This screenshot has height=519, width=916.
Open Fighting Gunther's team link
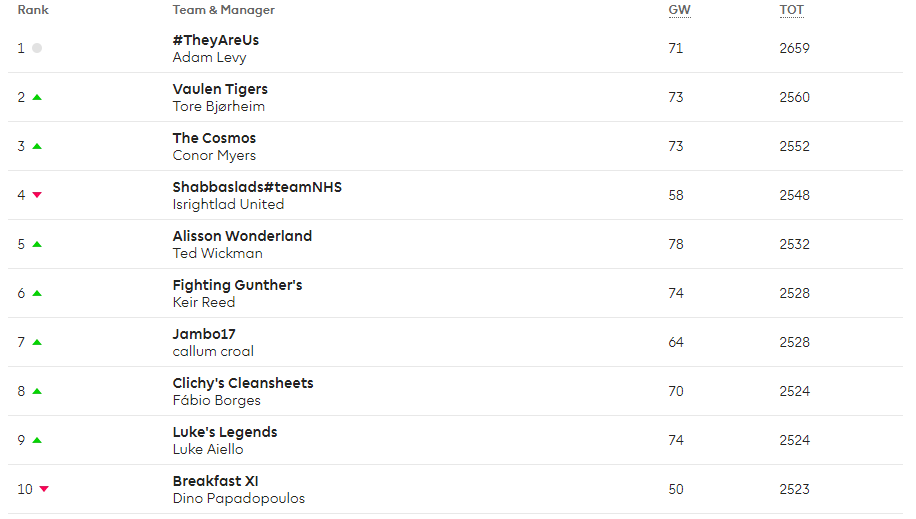click(x=237, y=285)
